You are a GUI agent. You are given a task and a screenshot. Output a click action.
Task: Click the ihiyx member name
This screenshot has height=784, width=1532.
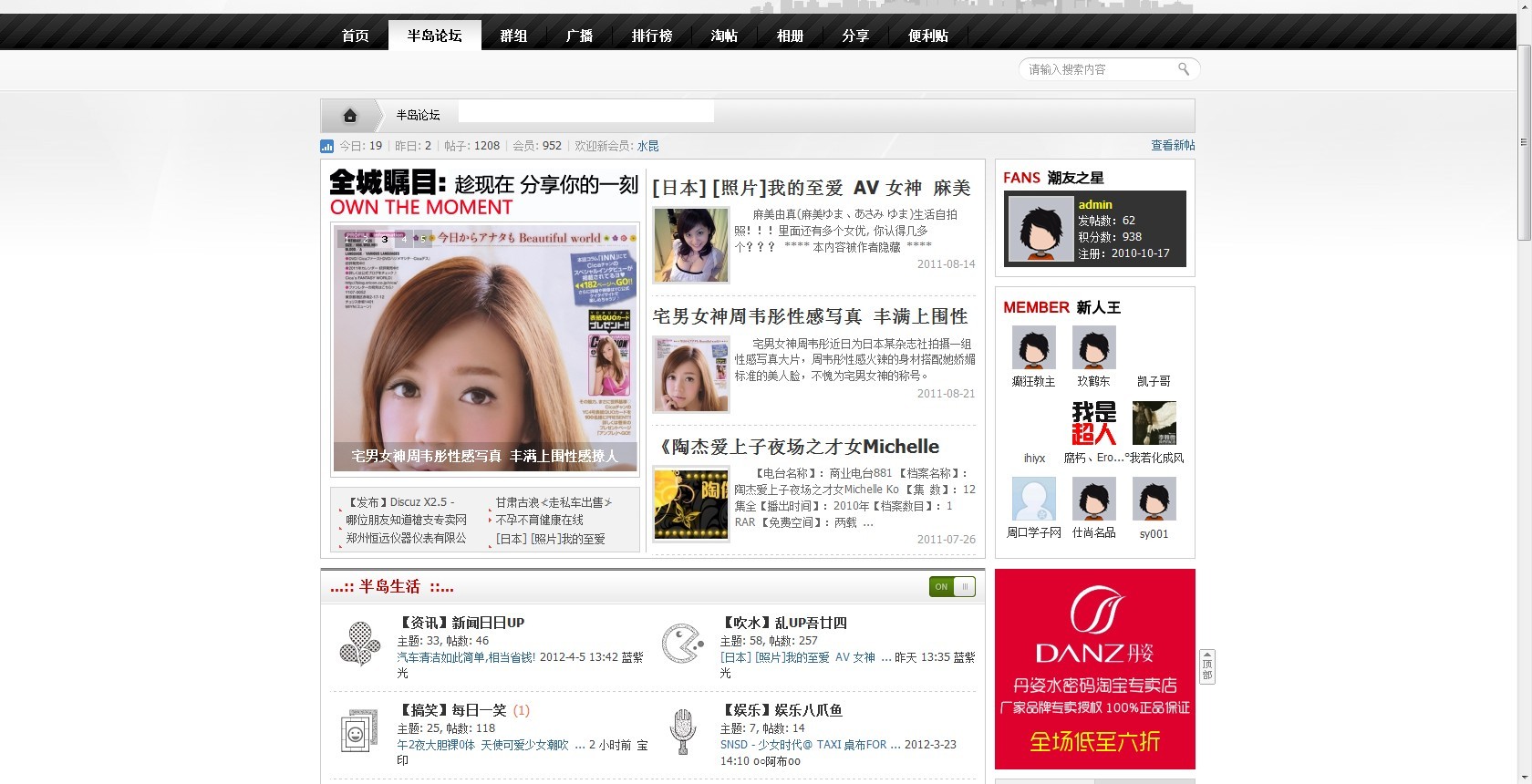point(1034,458)
